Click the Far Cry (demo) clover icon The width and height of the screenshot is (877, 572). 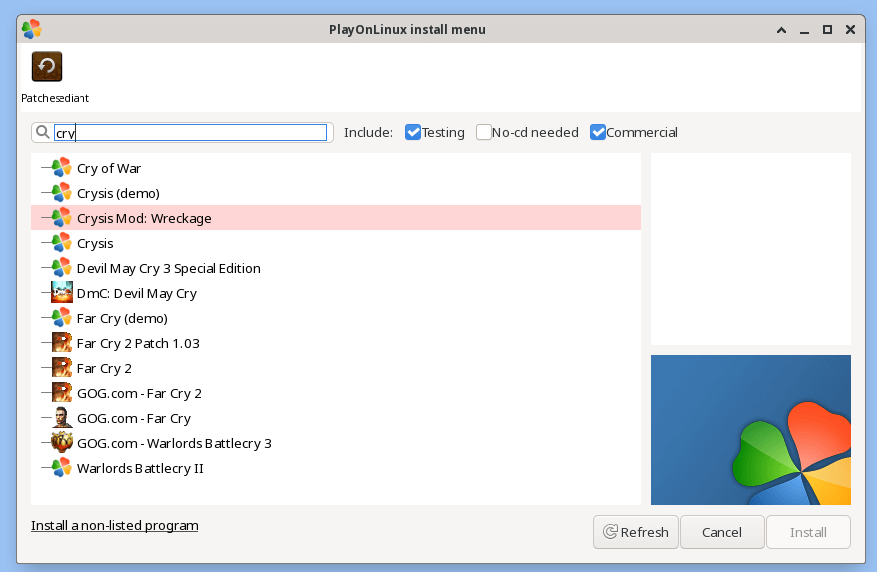pyautogui.click(x=62, y=318)
